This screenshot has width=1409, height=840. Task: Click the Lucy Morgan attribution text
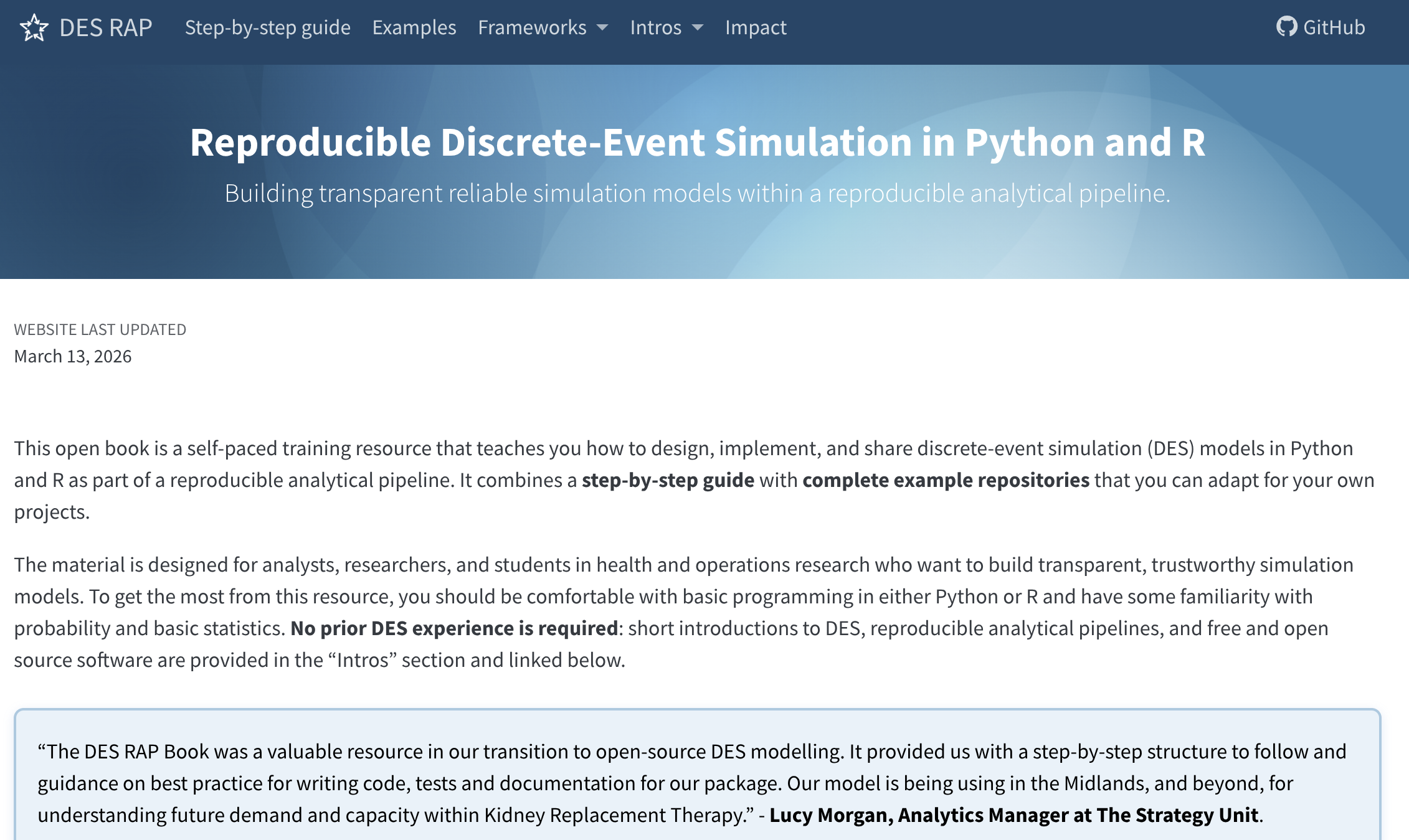(x=1014, y=815)
